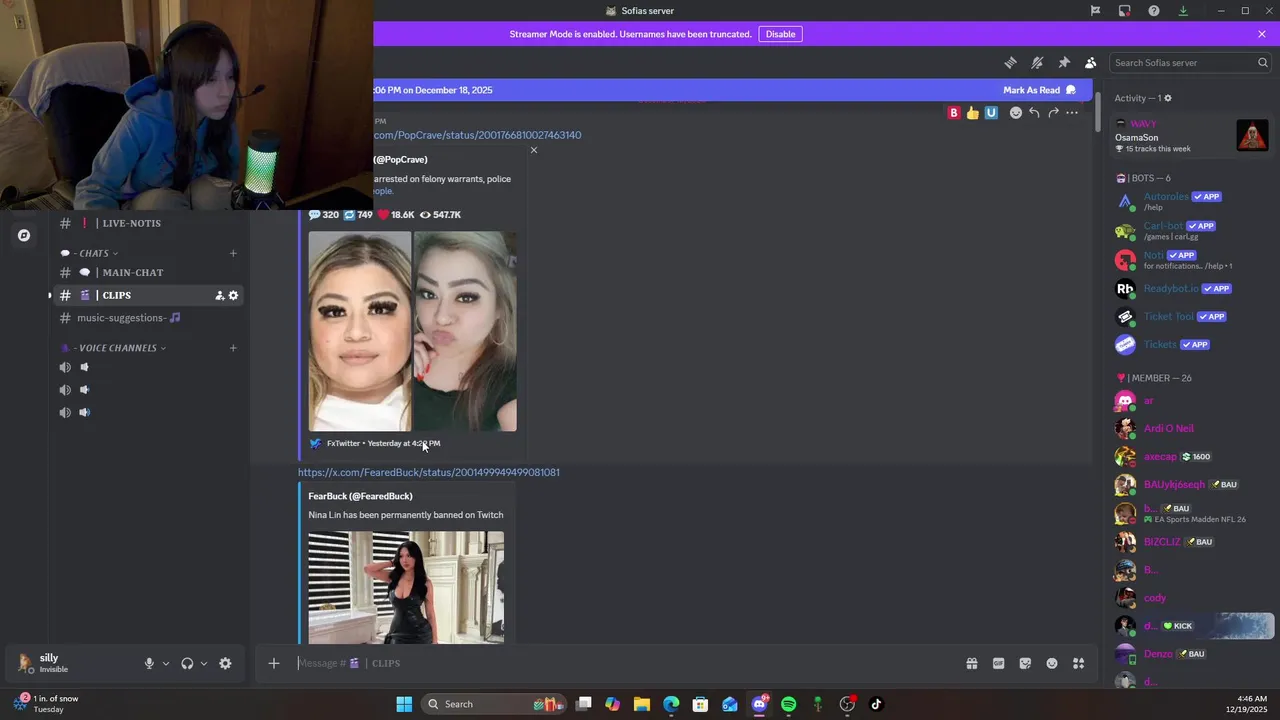Open the FearedBuck x.com status link
Image resolution: width=1280 pixels, height=720 pixels.
[429, 472]
